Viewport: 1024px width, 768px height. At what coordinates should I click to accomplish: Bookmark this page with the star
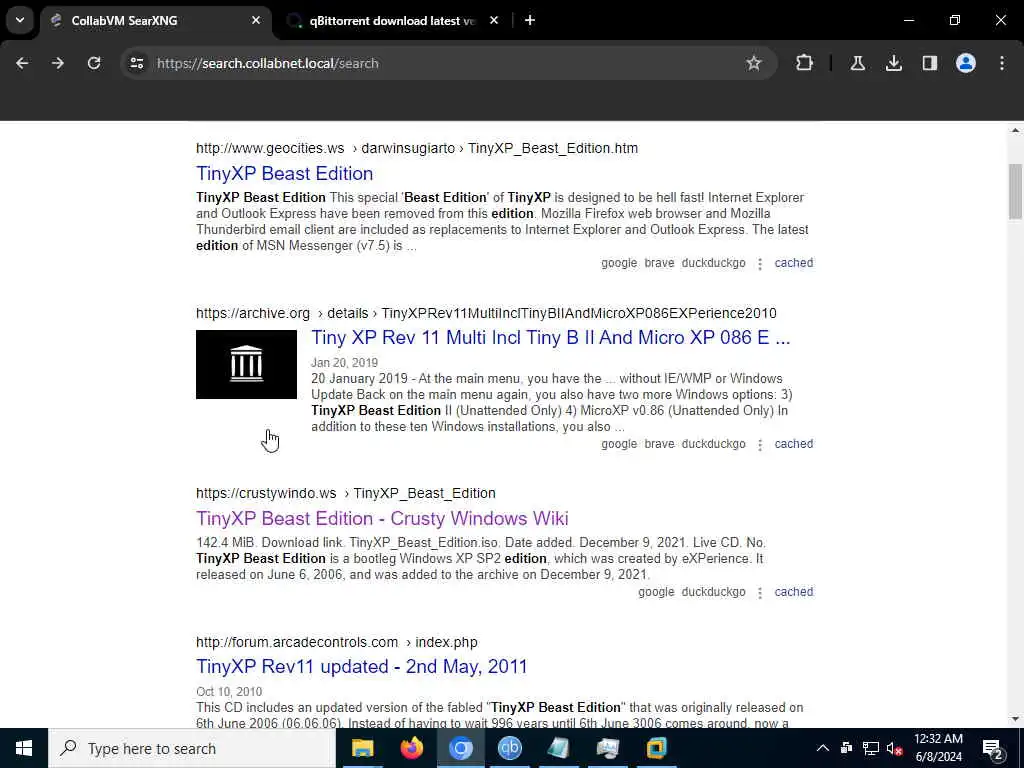coord(754,63)
